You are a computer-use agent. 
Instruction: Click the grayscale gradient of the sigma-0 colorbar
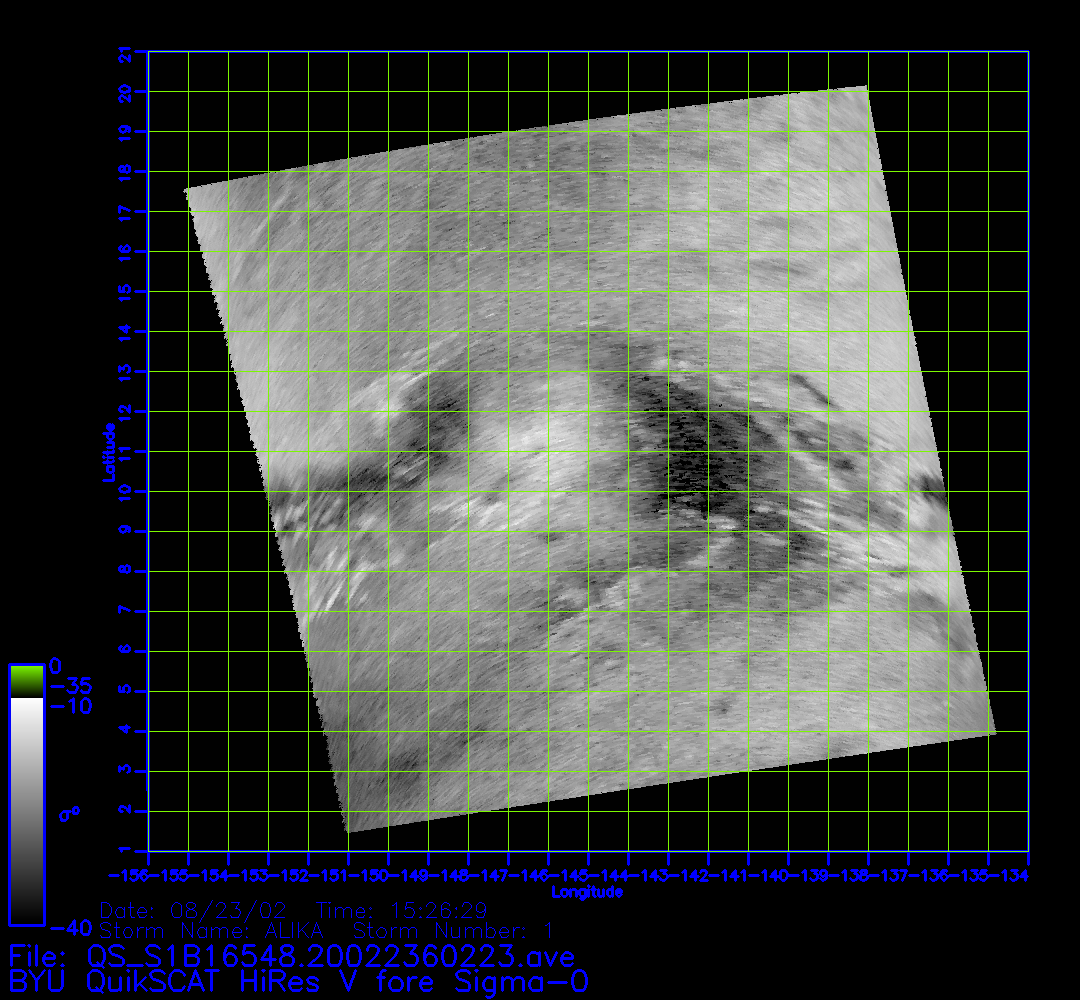(x=26, y=810)
